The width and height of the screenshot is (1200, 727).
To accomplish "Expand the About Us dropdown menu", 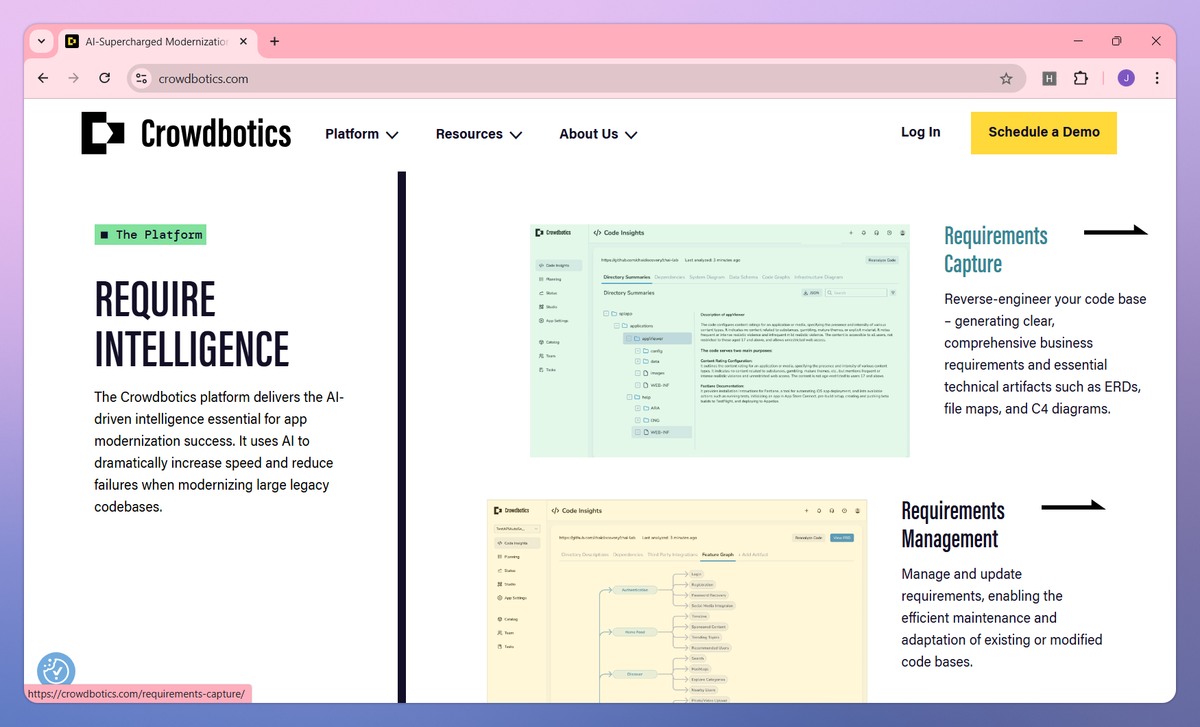I will (598, 134).
